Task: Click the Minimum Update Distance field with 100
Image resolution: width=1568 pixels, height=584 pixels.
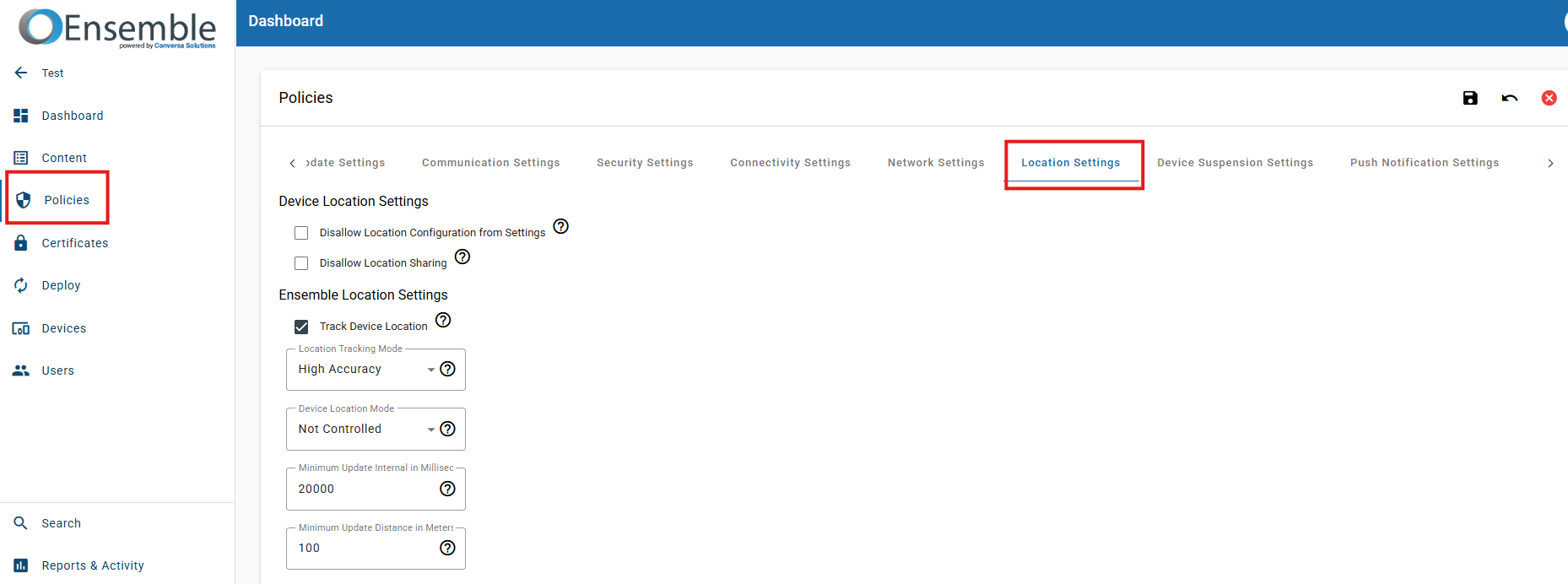Action: (x=376, y=549)
